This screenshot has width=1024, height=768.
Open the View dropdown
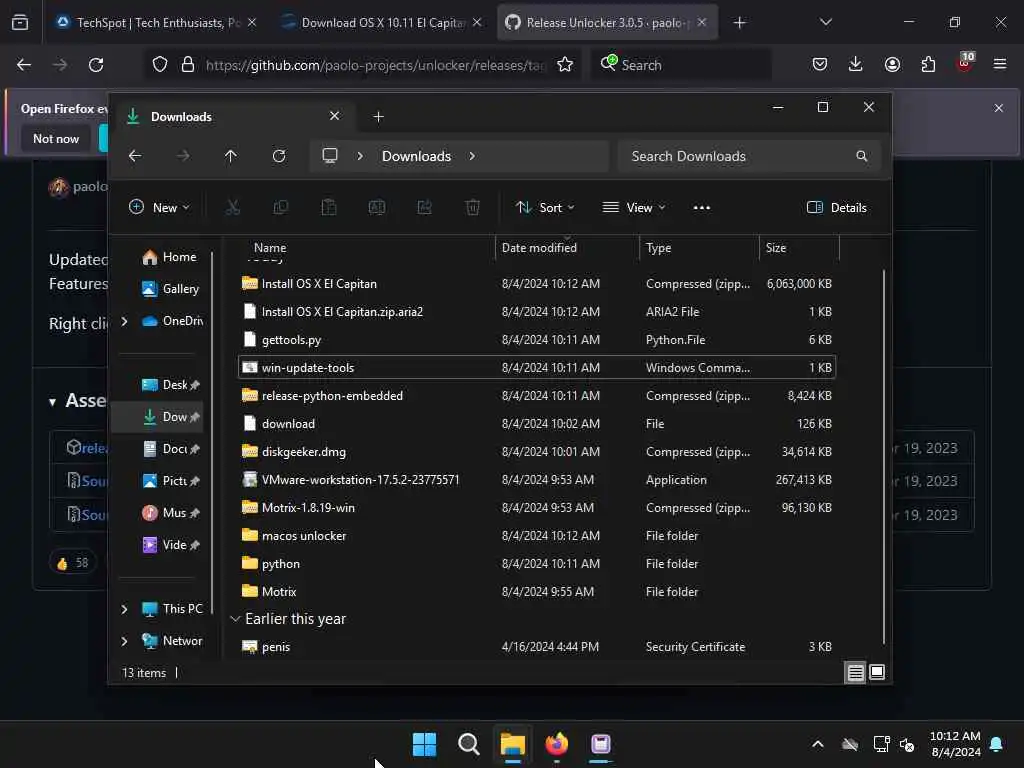point(633,208)
